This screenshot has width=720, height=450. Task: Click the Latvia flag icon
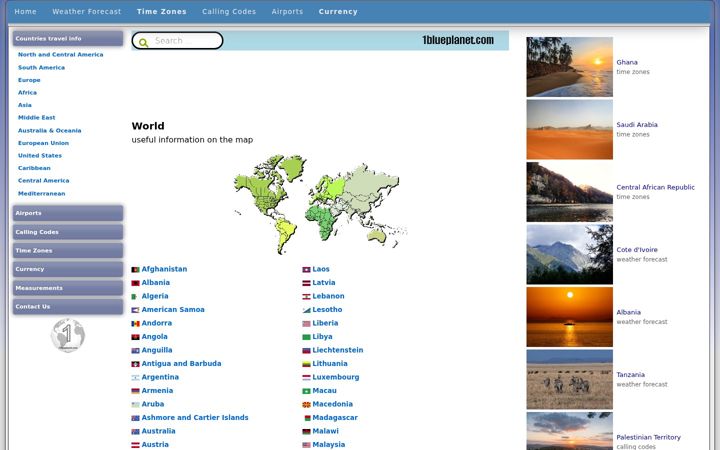pos(306,283)
